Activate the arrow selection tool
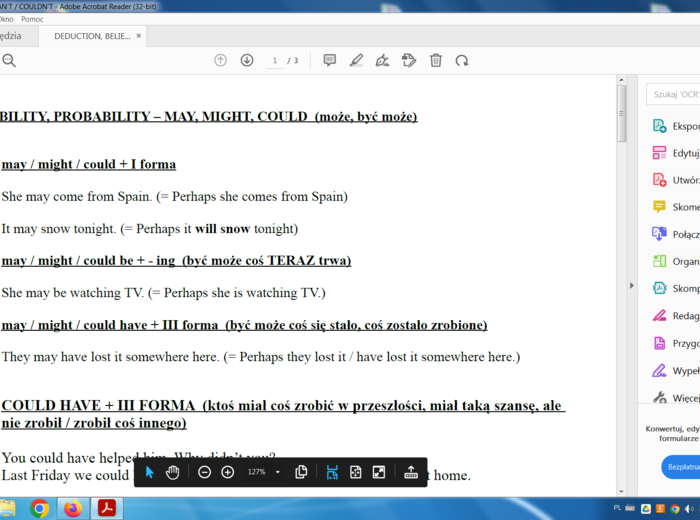 pyautogui.click(x=150, y=472)
